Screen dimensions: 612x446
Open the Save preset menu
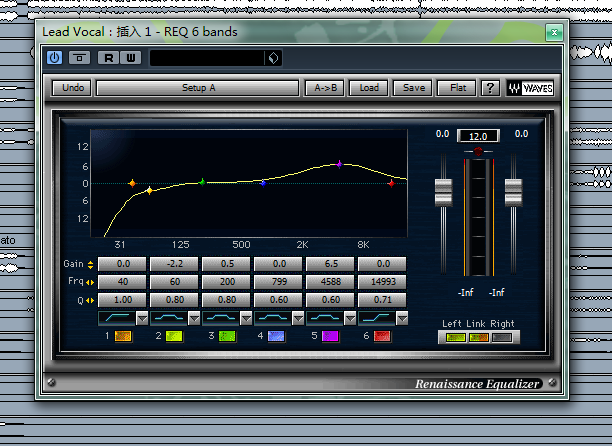point(414,88)
